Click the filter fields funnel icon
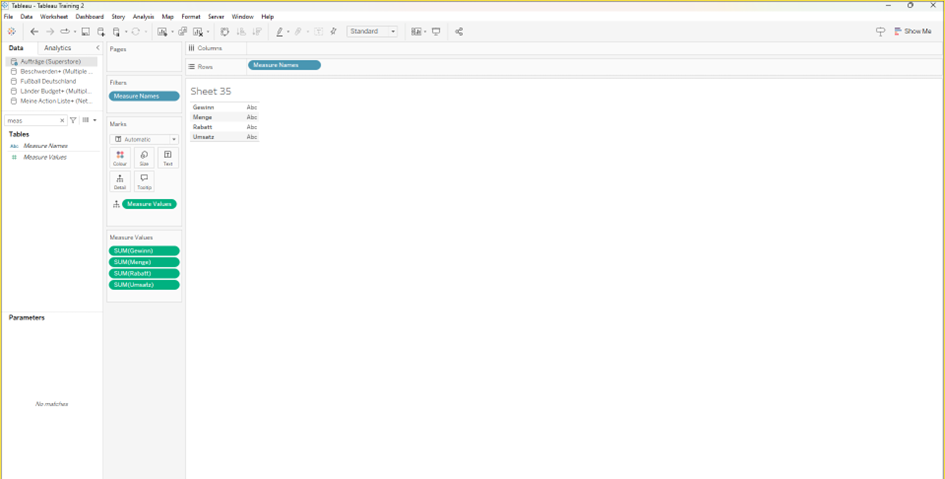Screen dimensions: 945x479 [73, 121]
